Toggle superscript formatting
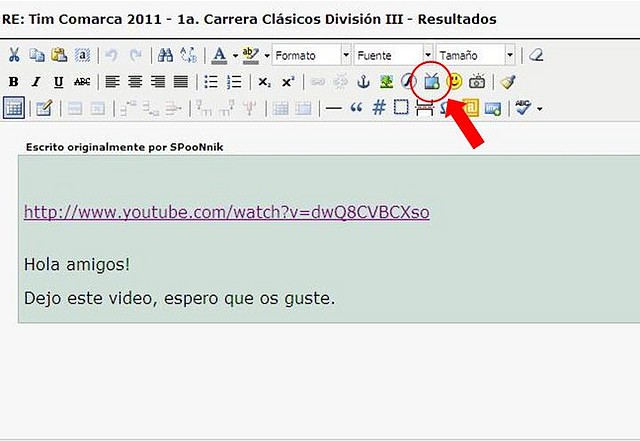This screenshot has width=640, height=441. coord(288,82)
